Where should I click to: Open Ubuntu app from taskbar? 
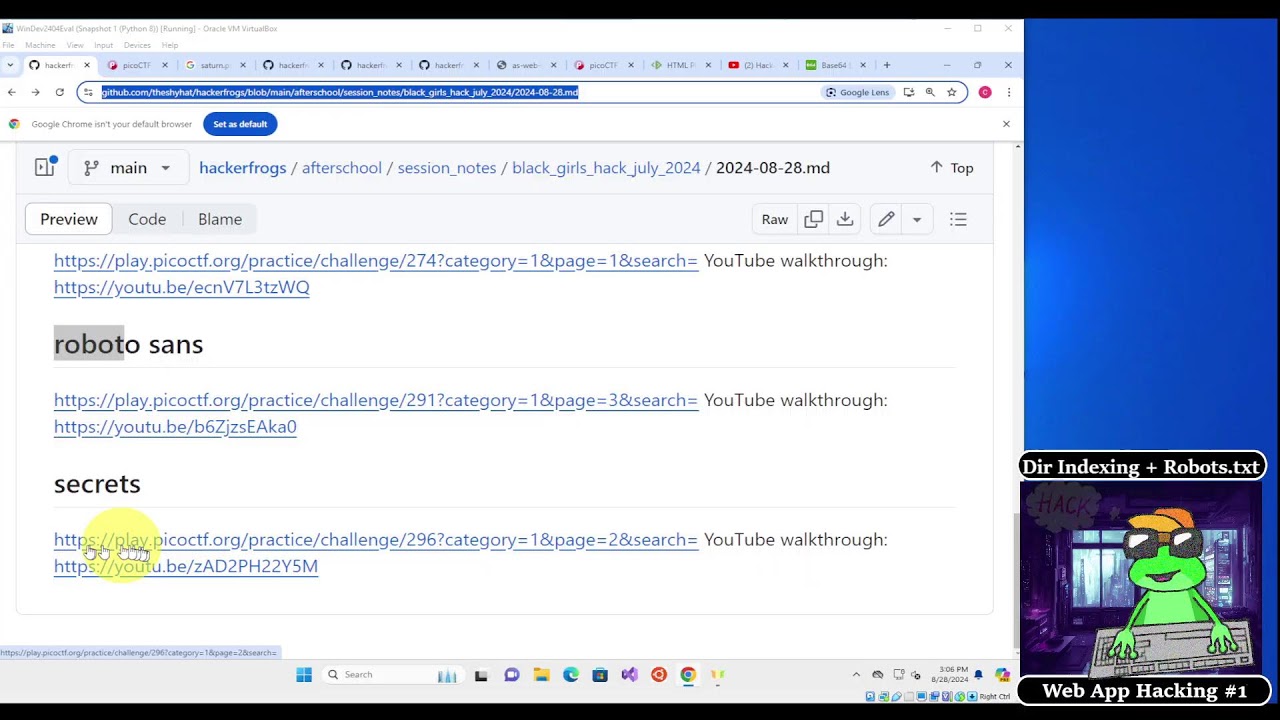point(659,675)
